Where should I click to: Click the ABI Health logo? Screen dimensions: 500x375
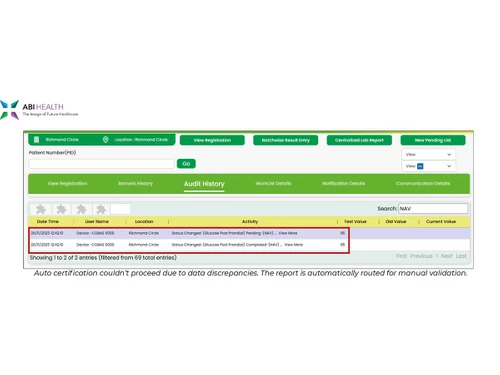(39, 109)
